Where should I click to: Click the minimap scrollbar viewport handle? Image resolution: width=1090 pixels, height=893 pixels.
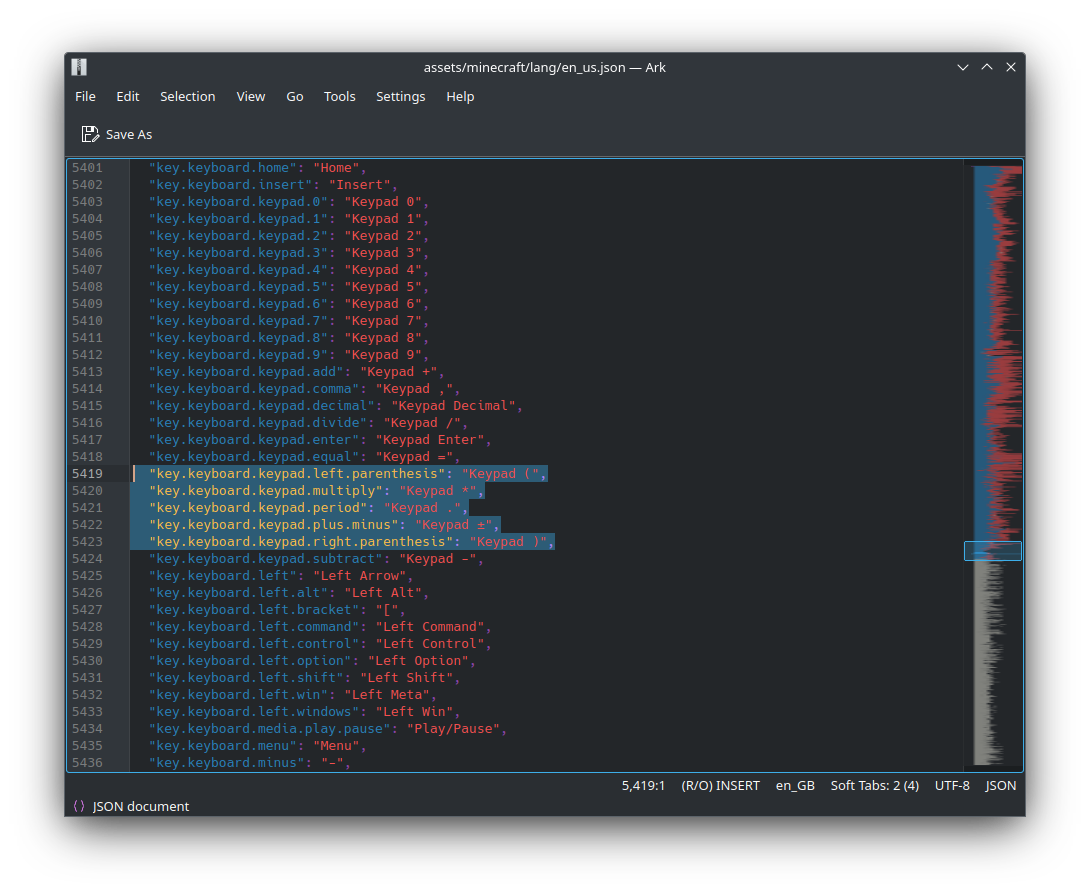[x=993, y=551]
